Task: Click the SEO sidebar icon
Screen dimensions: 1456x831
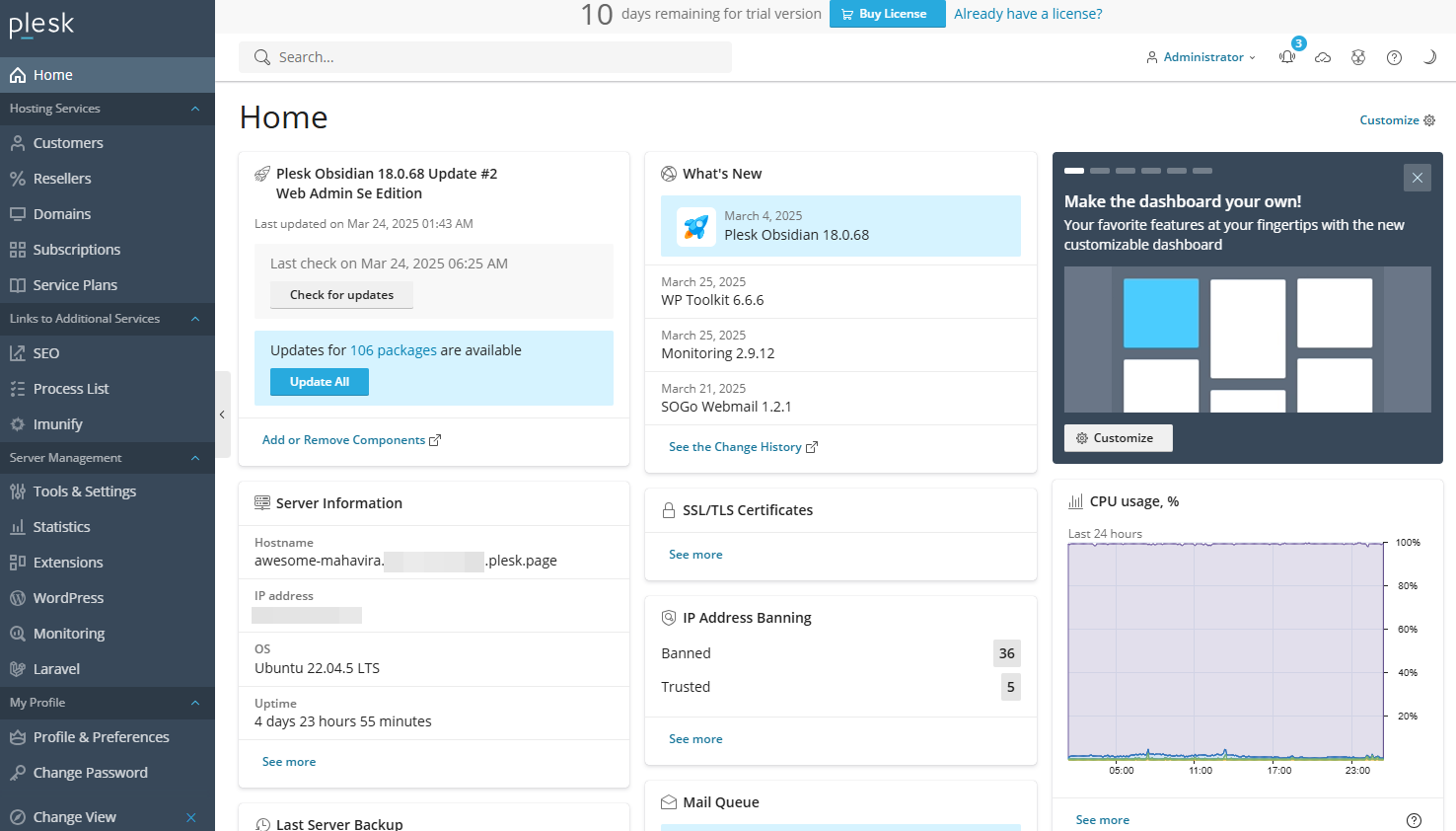Action: (x=18, y=353)
